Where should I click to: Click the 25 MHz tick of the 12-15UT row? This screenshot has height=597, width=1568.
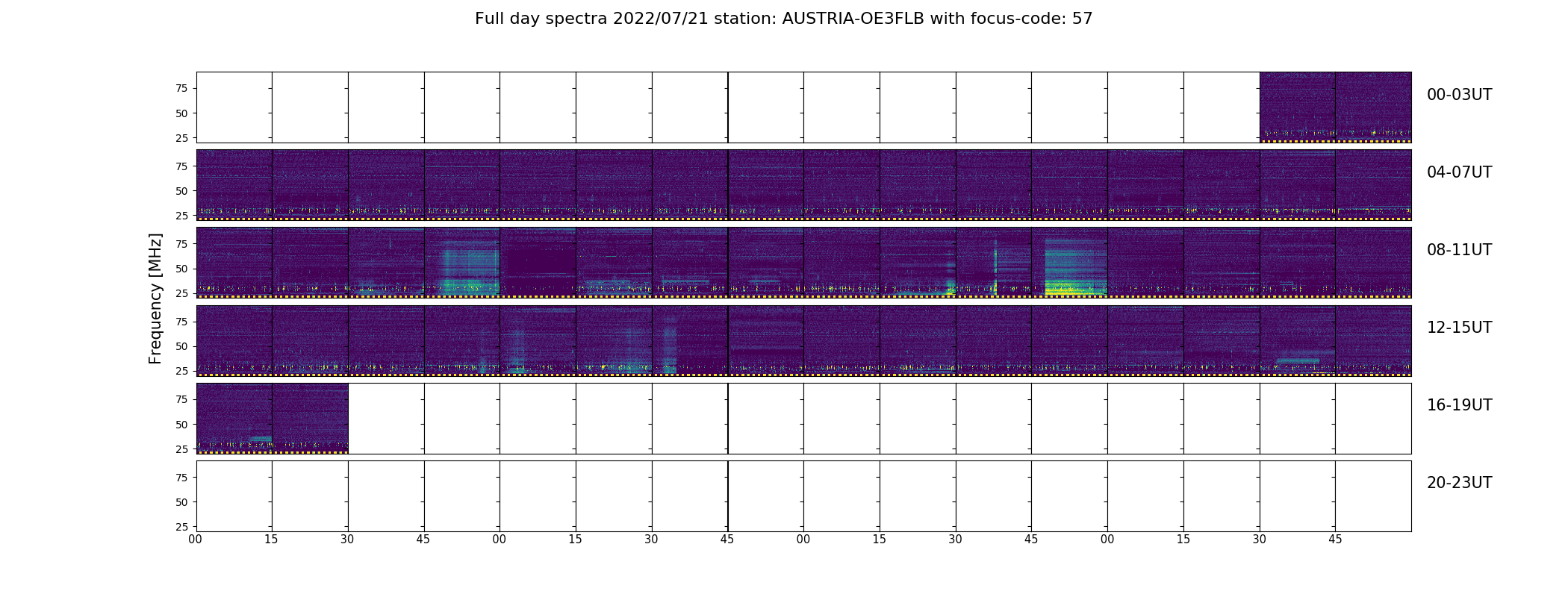pyautogui.click(x=181, y=371)
